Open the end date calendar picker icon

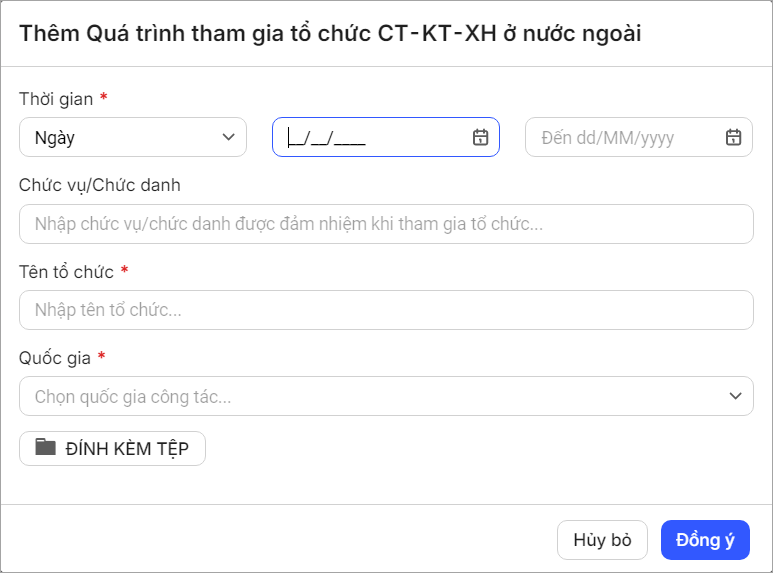tap(733, 138)
